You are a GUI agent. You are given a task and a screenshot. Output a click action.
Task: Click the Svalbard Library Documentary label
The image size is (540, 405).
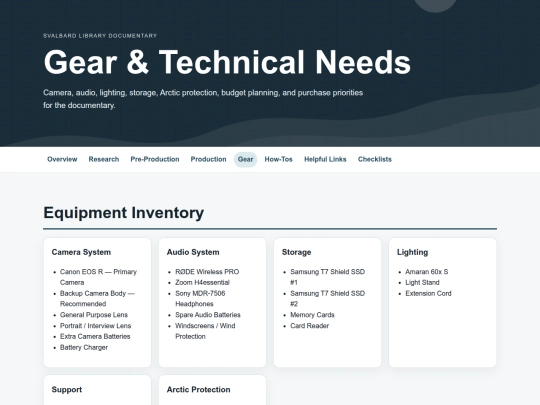point(100,35)
